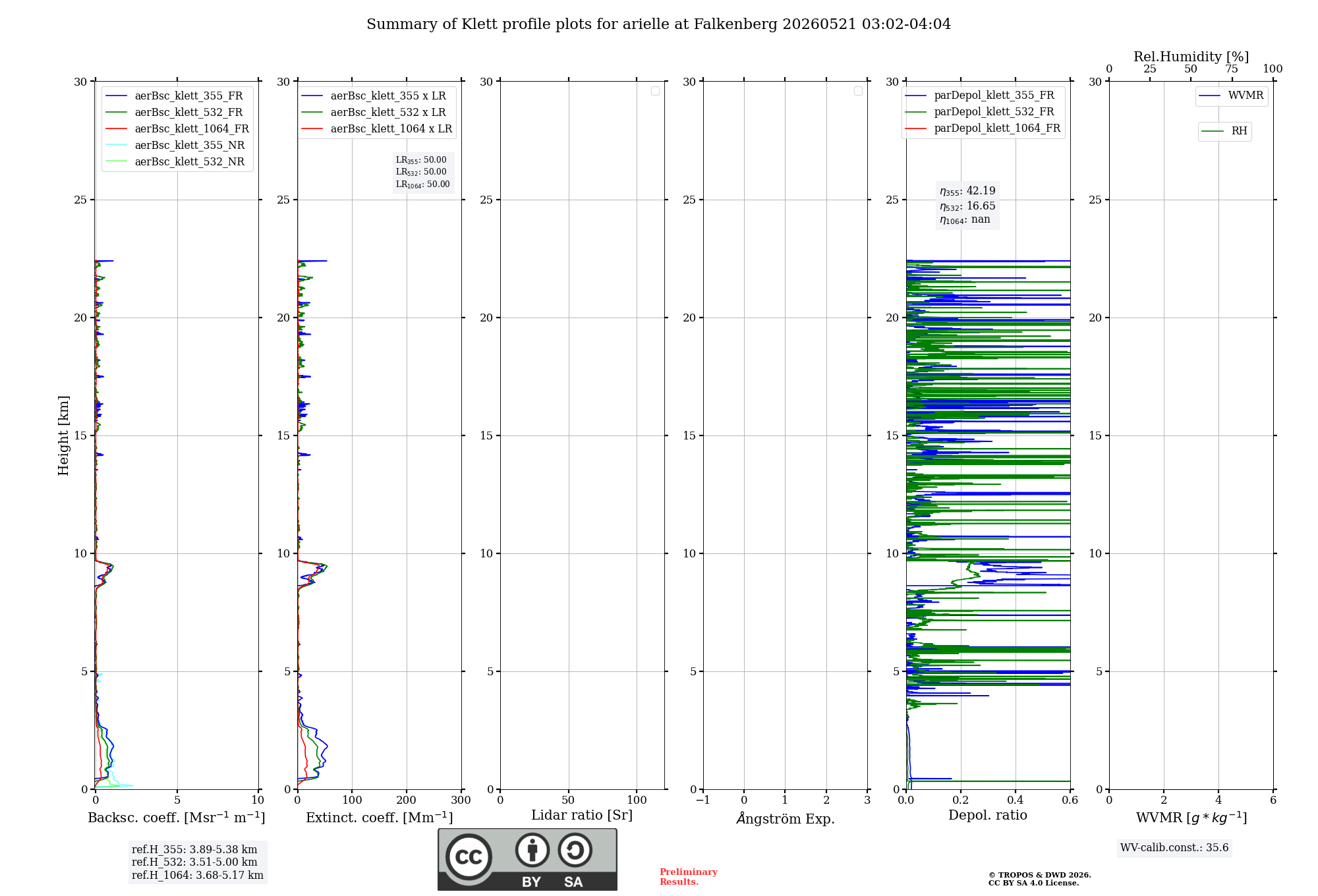Click the WVMR legend entry
The image size is (1318, 896).
(x=1231, y=96)
